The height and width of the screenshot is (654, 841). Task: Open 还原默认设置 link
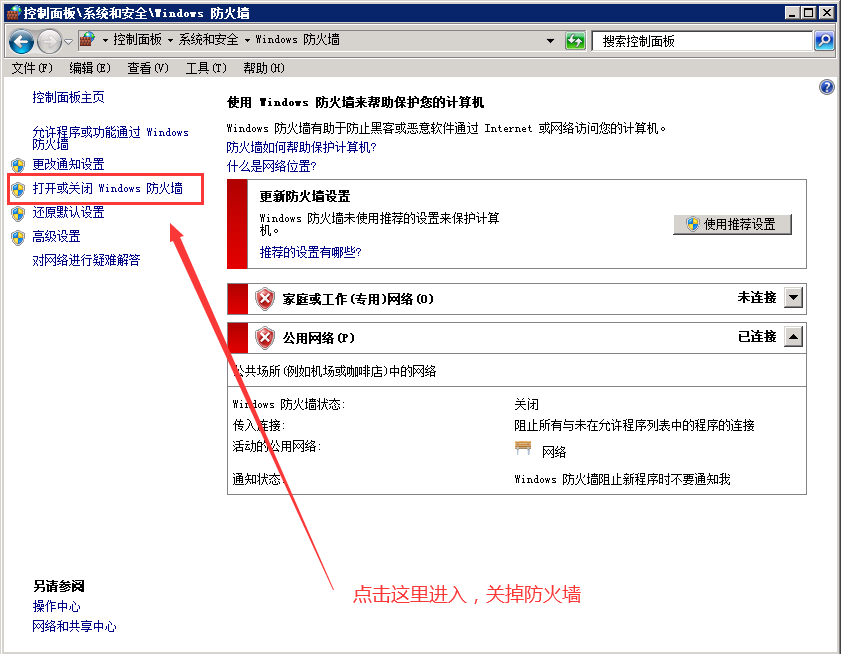point(68,212)
